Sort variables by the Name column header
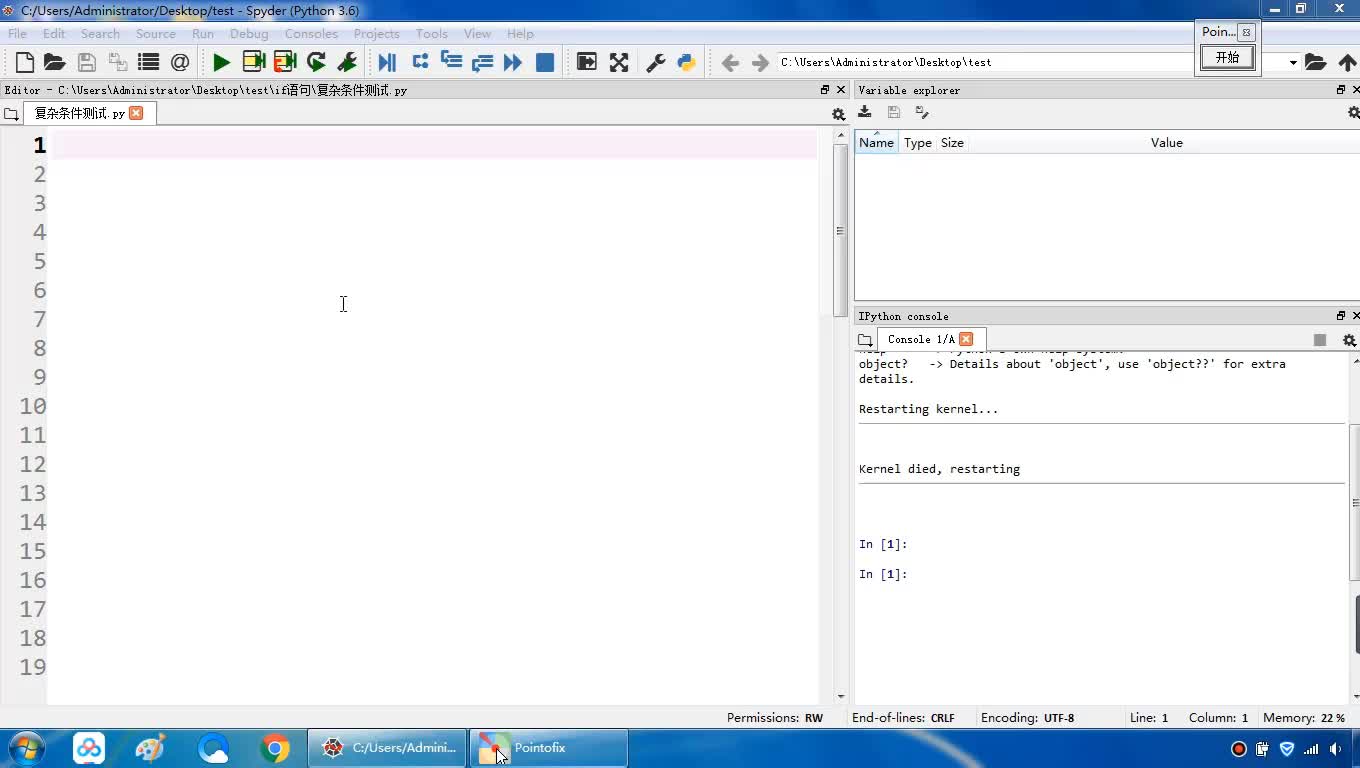Screen dimensions: 1360x768 pos(876,143)
